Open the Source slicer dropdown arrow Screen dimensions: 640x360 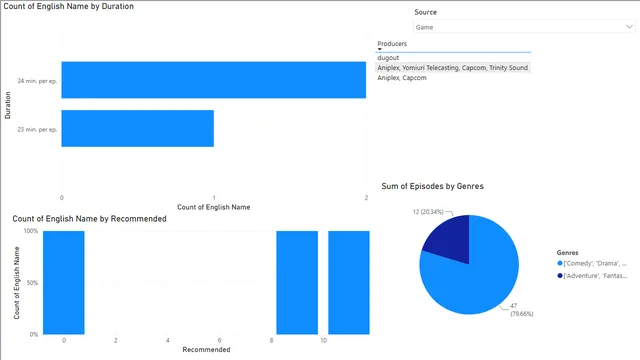tap(629, 27)
